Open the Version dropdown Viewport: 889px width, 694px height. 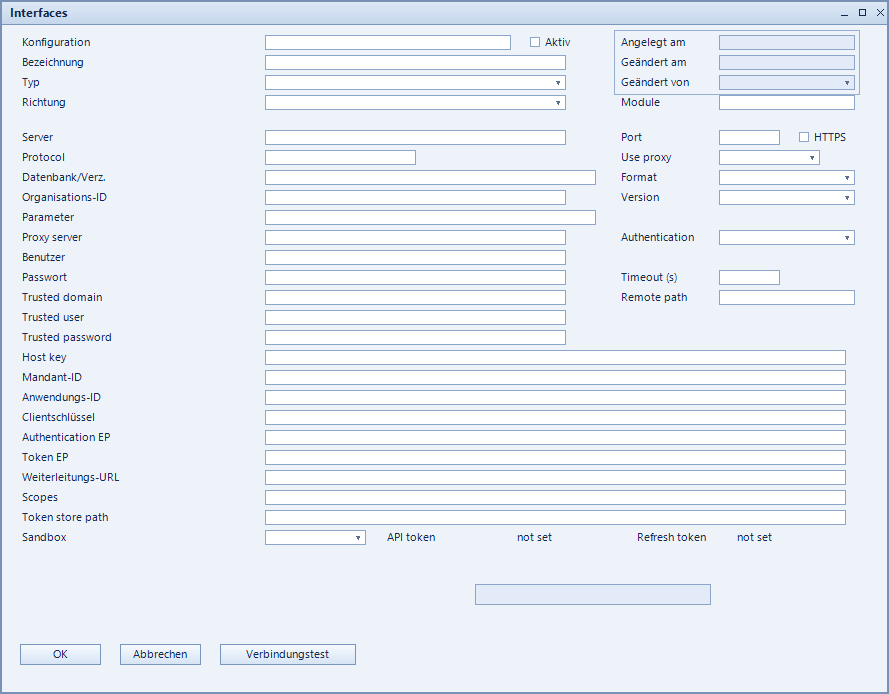786,197
